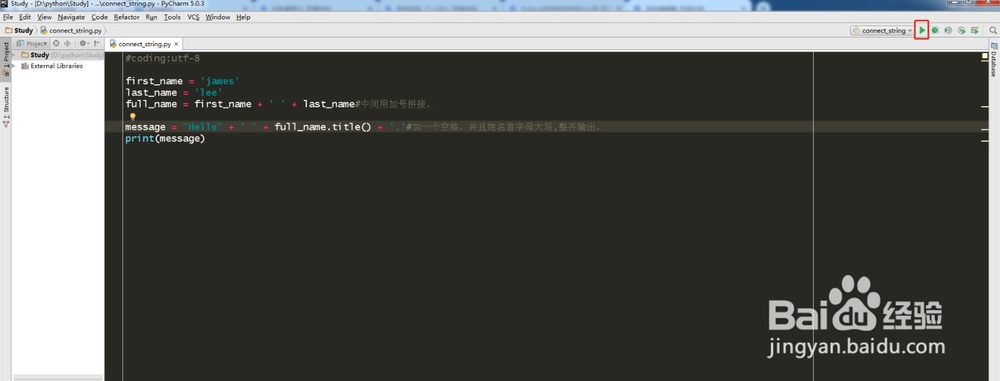Open the Run menu
Image resolution: width=1000 pixels, height=381 pixels.
(x=151, y=17)
